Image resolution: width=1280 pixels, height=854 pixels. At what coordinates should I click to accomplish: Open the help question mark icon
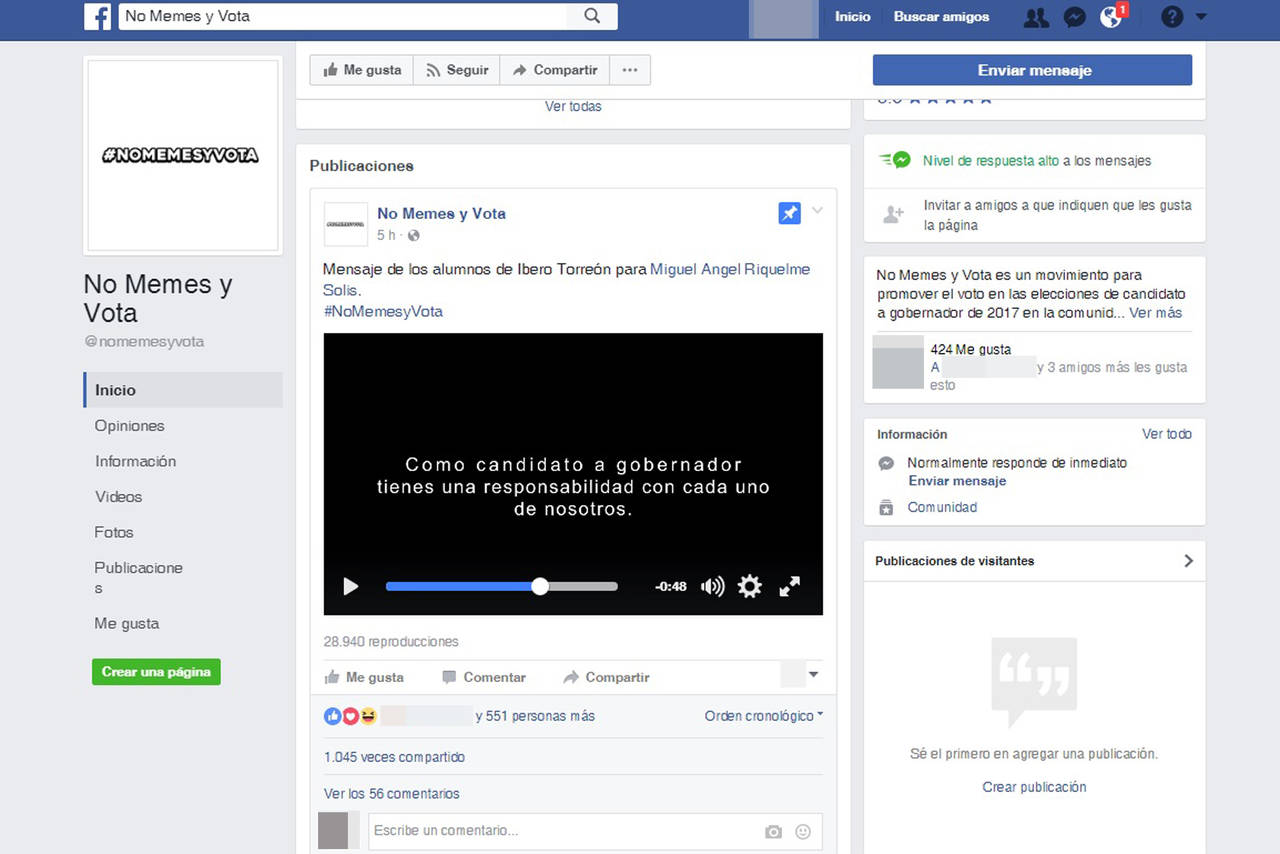click(x=1172, y=17)
